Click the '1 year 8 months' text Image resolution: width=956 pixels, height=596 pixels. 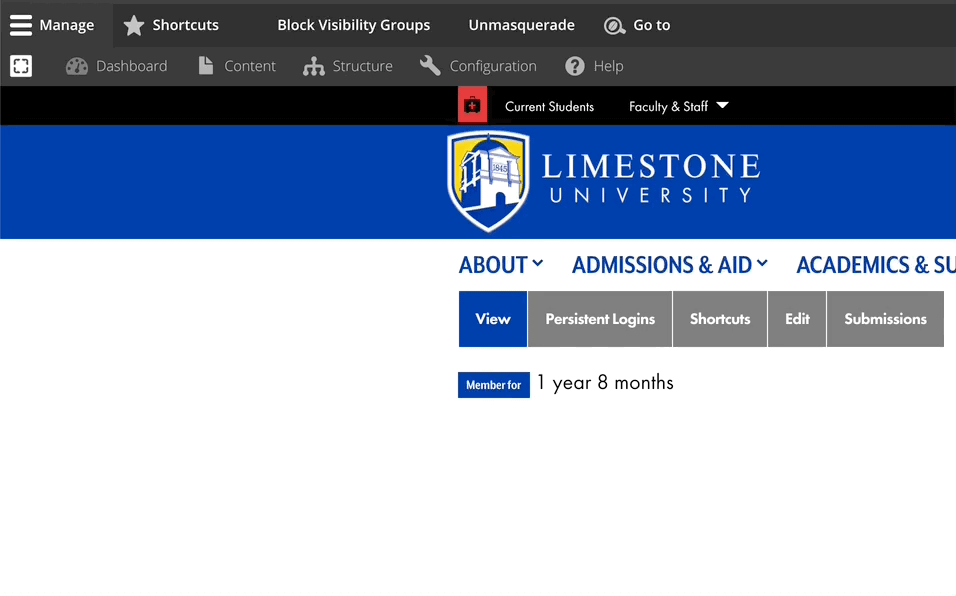tap(605, 383)
